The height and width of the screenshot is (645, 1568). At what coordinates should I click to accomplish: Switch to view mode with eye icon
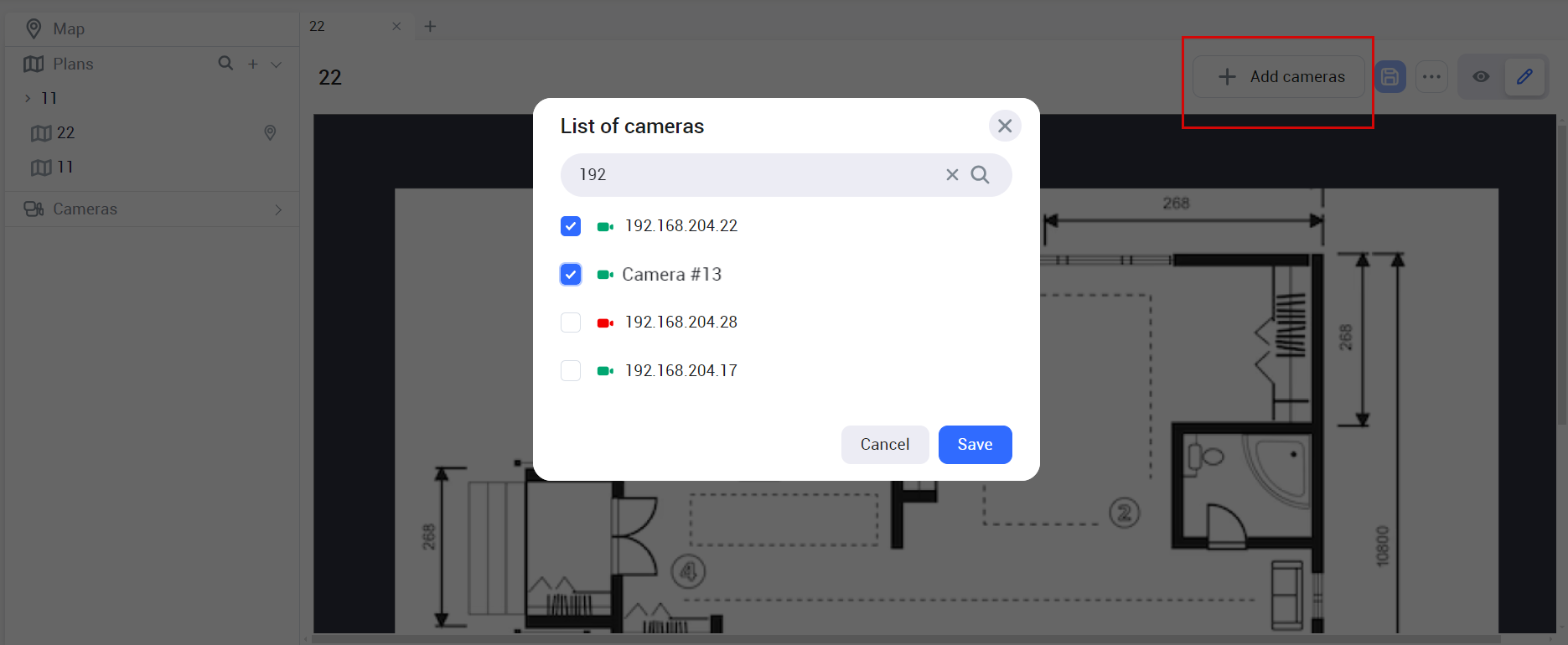point(1481,77)
